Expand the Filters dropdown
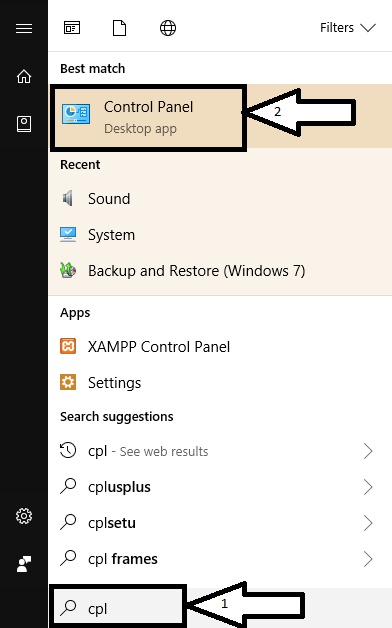The width and height of the screenshot is (392, 628). (x=348, y=28)
